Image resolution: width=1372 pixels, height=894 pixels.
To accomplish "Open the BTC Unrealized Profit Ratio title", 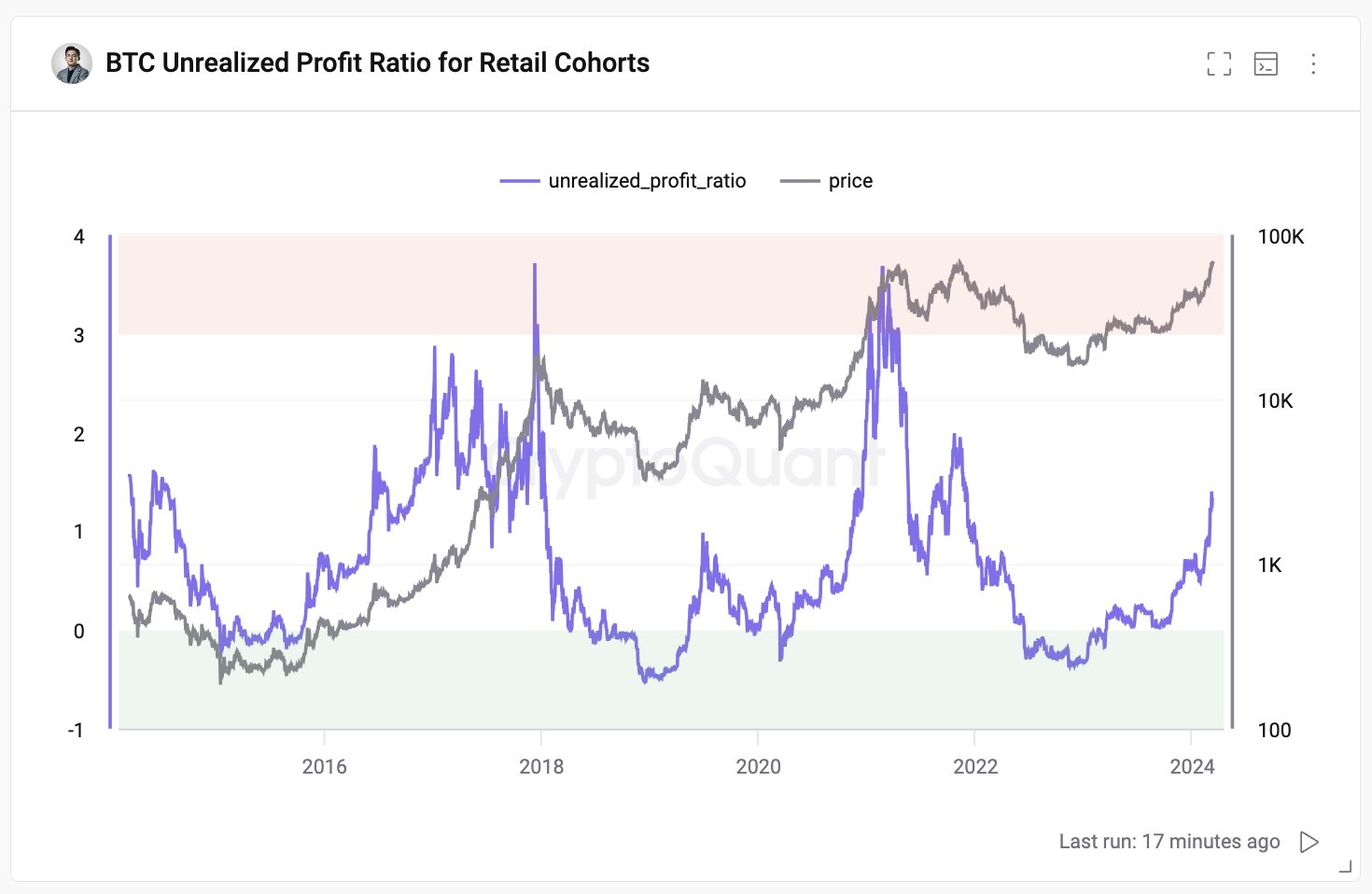I will pyautogui.click(x=377, y=63).
